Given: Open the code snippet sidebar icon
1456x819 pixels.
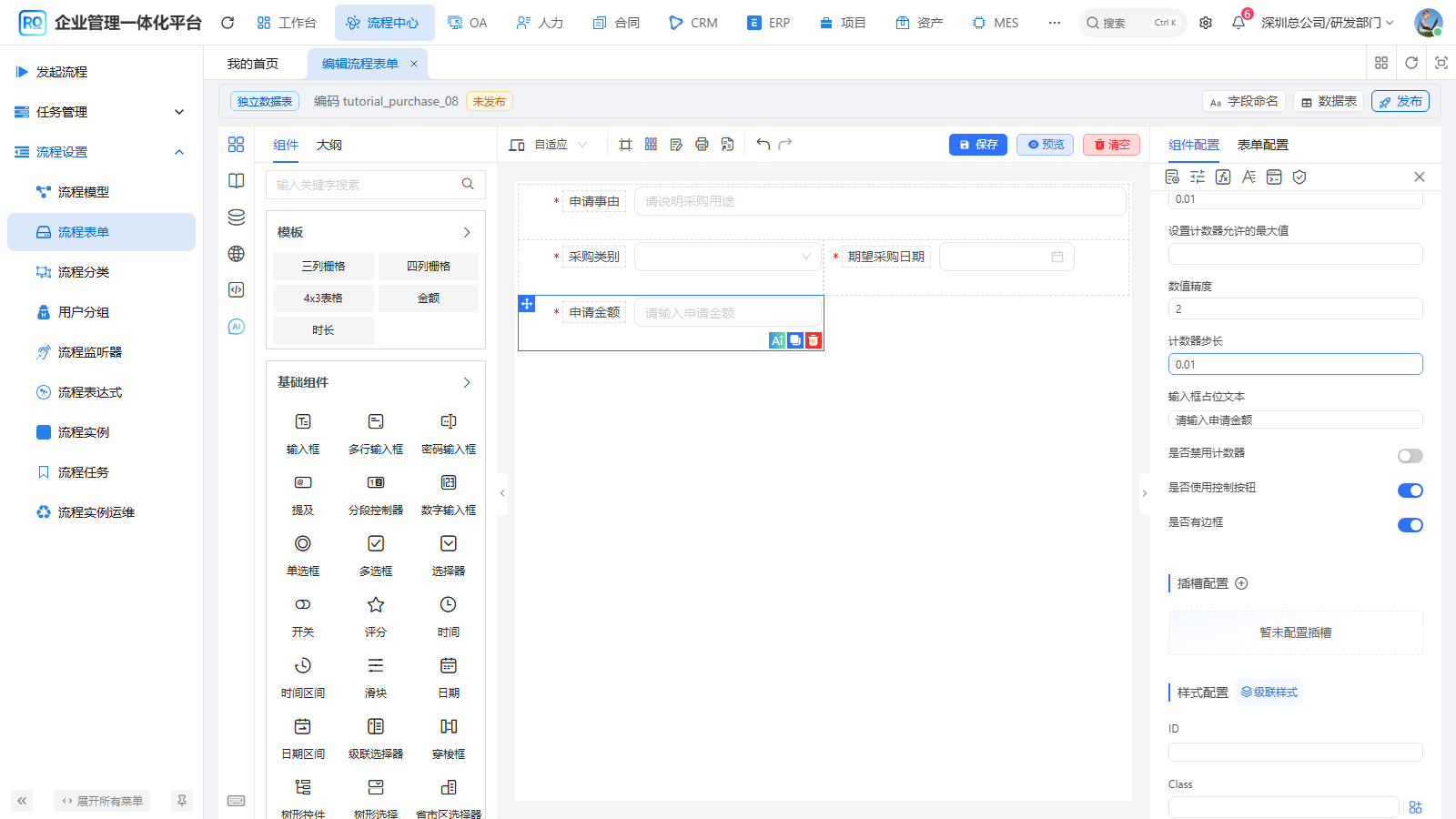Looking at the screenshot, I should tap(237, 290).
